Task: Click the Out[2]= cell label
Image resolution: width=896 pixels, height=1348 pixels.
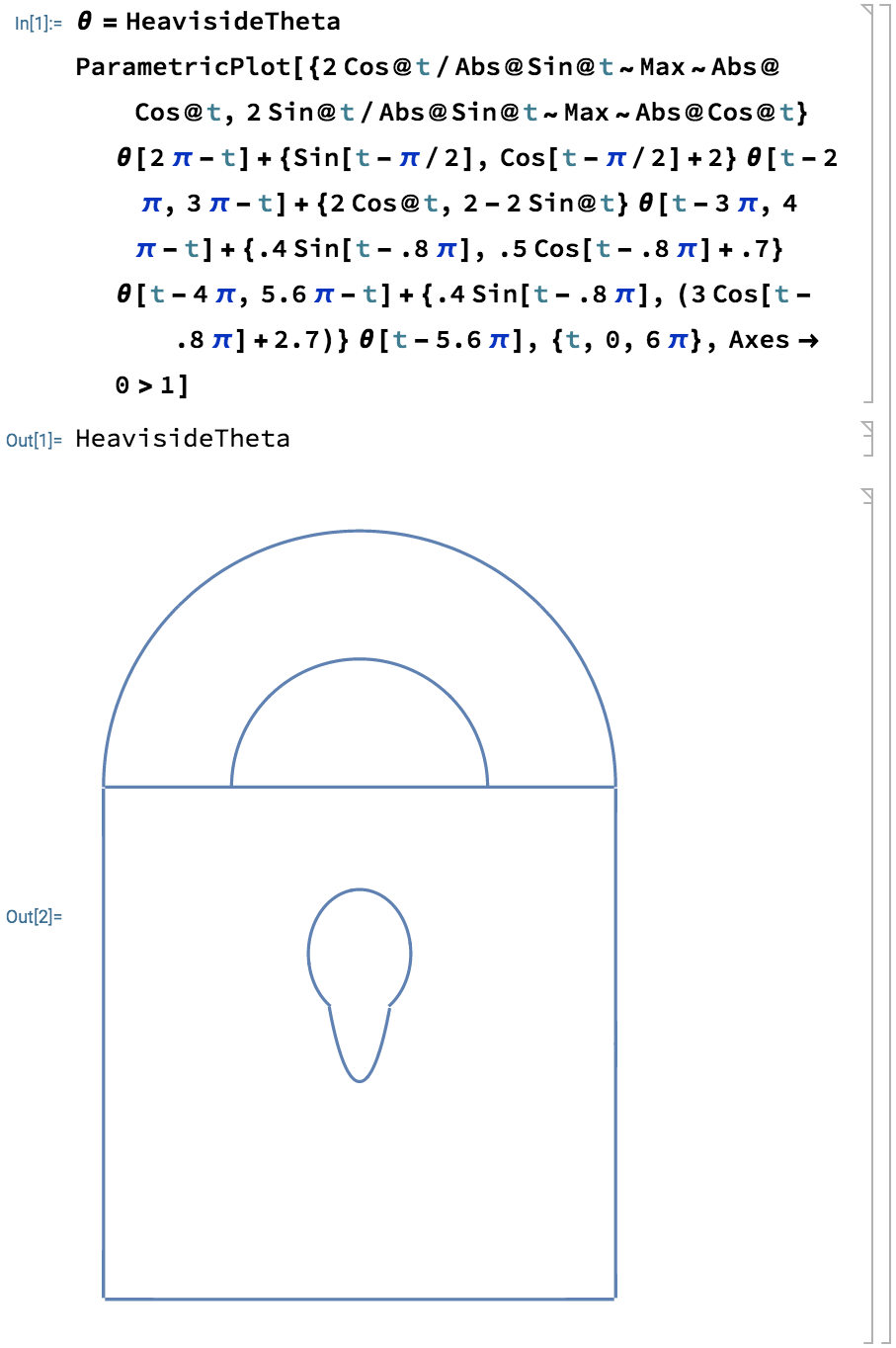Action: (x=34, y=917)
